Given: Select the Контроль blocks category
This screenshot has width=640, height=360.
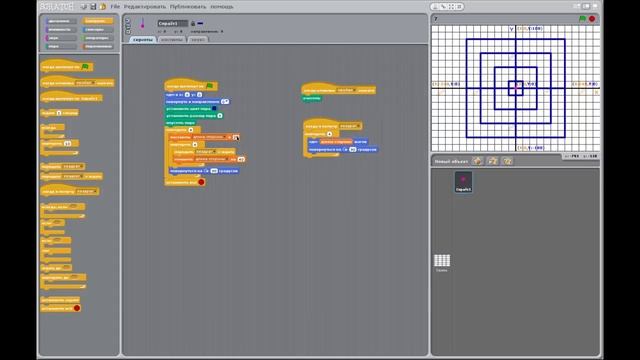Looking at the screenshot, I should tap(97, 21).
